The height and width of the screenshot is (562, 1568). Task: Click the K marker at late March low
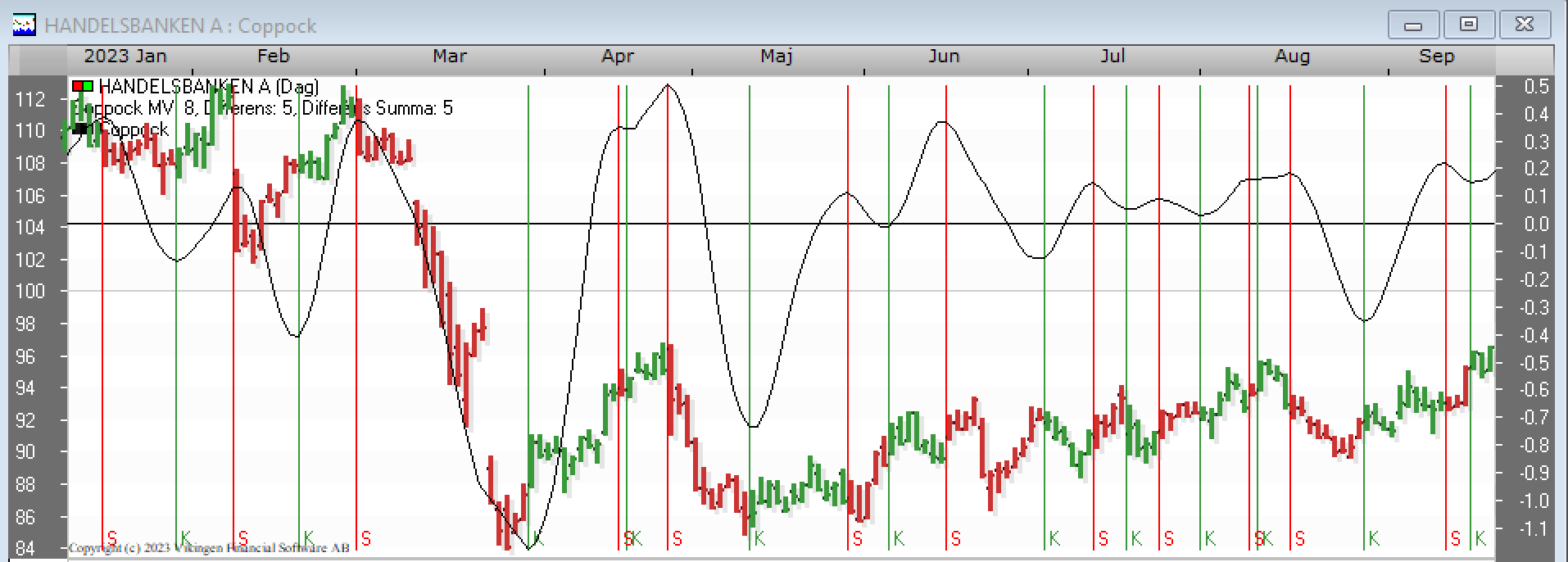pos(538,538)
